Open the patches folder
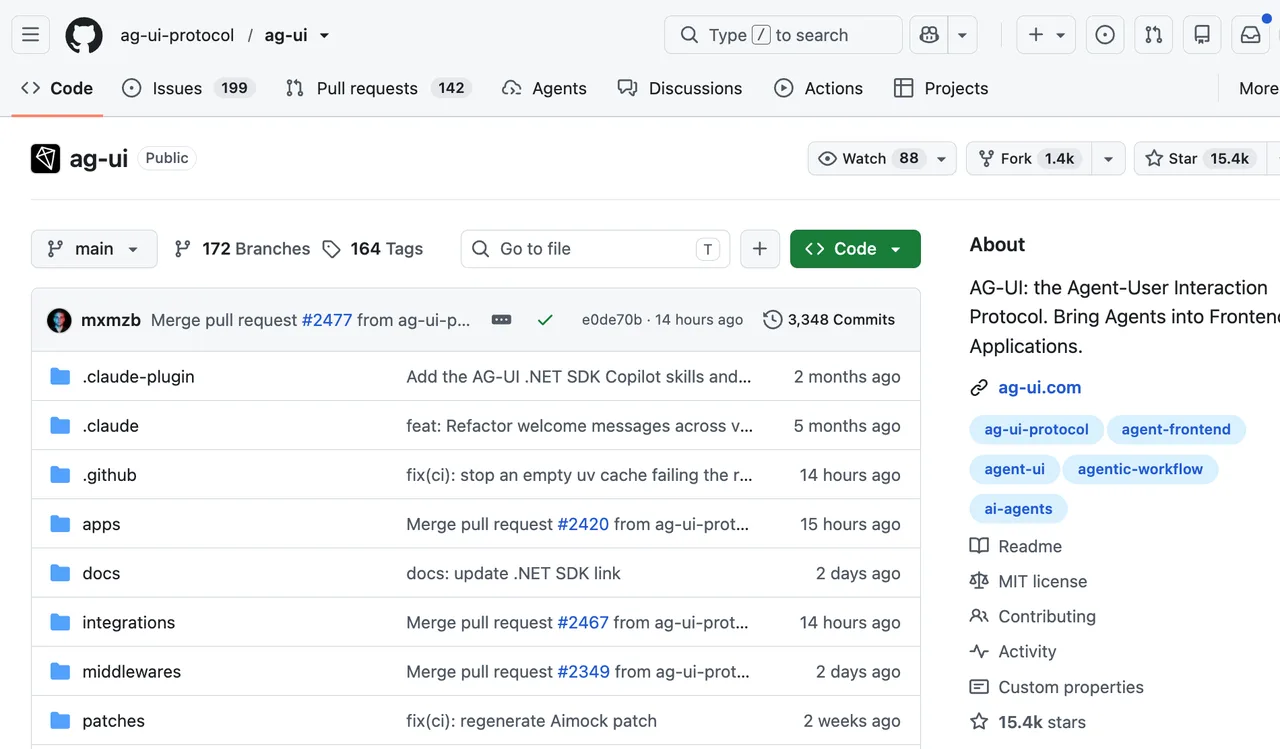The image size is (1280, 749). (113, 721)
